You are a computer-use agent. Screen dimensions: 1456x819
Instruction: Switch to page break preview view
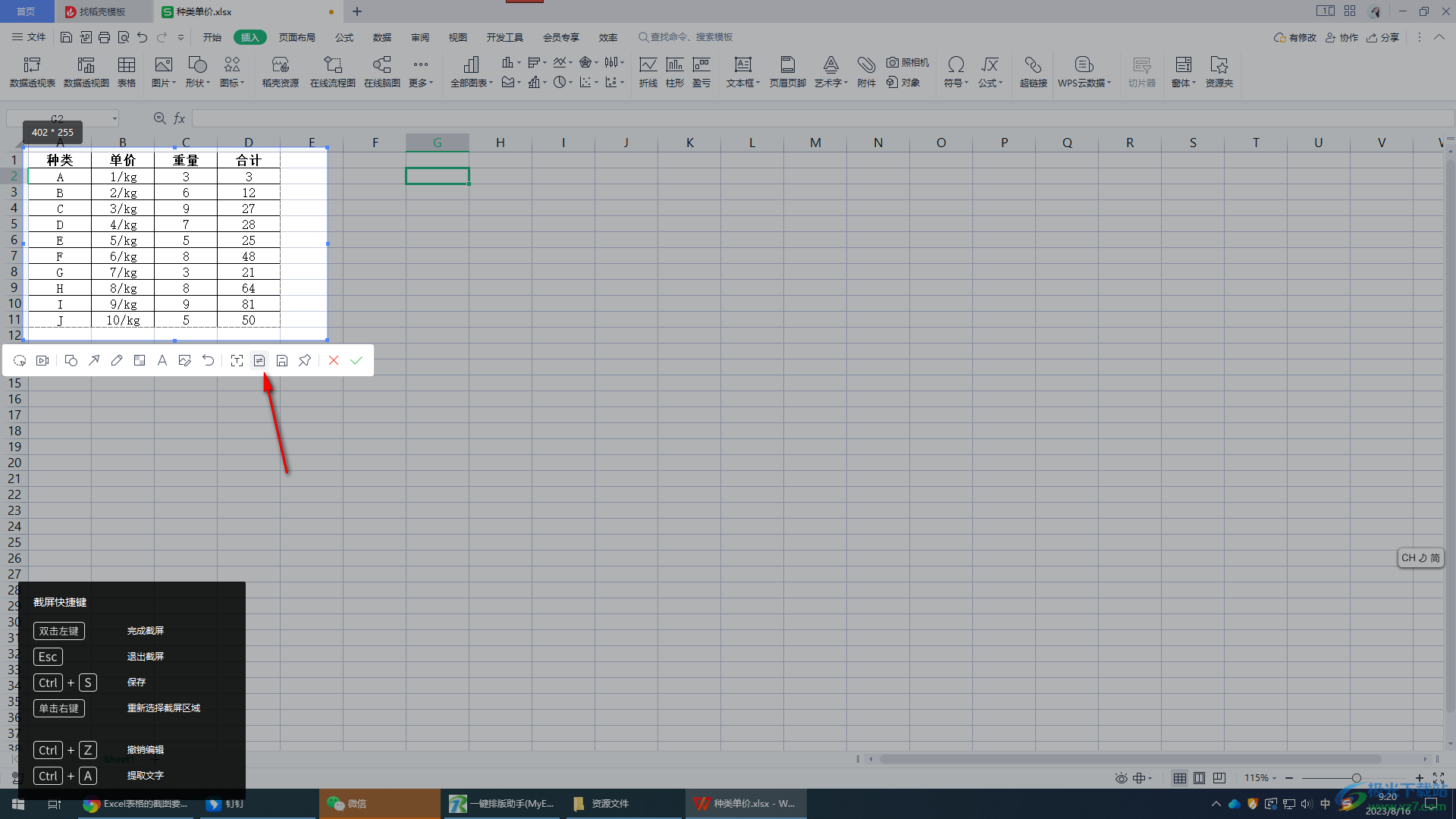(x=1219, y=778)
